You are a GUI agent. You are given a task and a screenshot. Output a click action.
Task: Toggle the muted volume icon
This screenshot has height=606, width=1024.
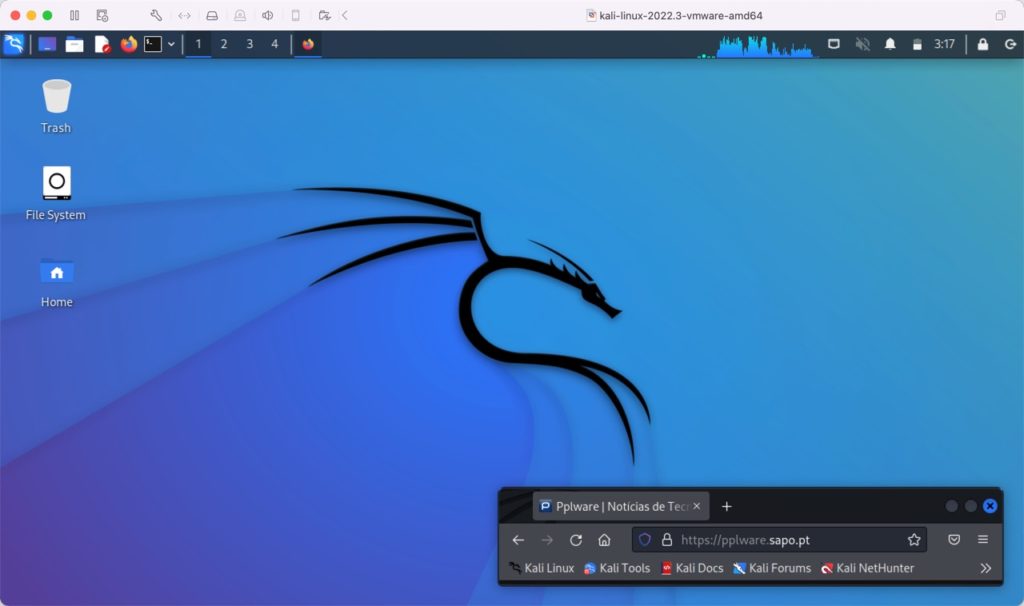(x=863, y=44)
